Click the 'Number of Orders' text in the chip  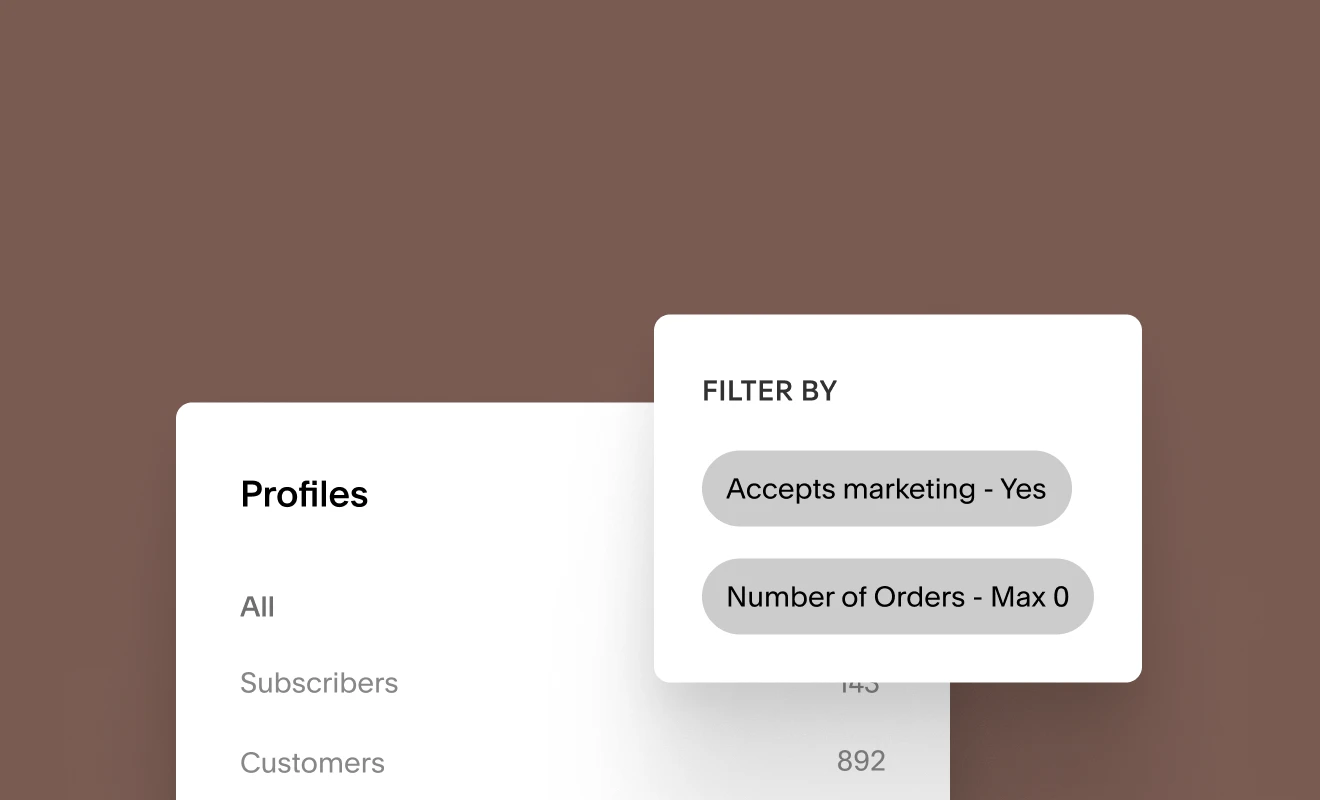[845, 597]
